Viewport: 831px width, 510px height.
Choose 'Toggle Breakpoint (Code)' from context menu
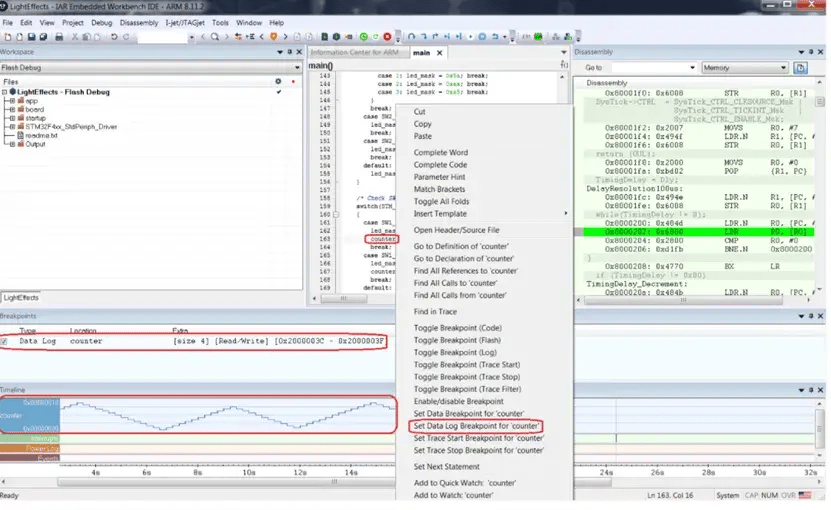pos(457,328)
